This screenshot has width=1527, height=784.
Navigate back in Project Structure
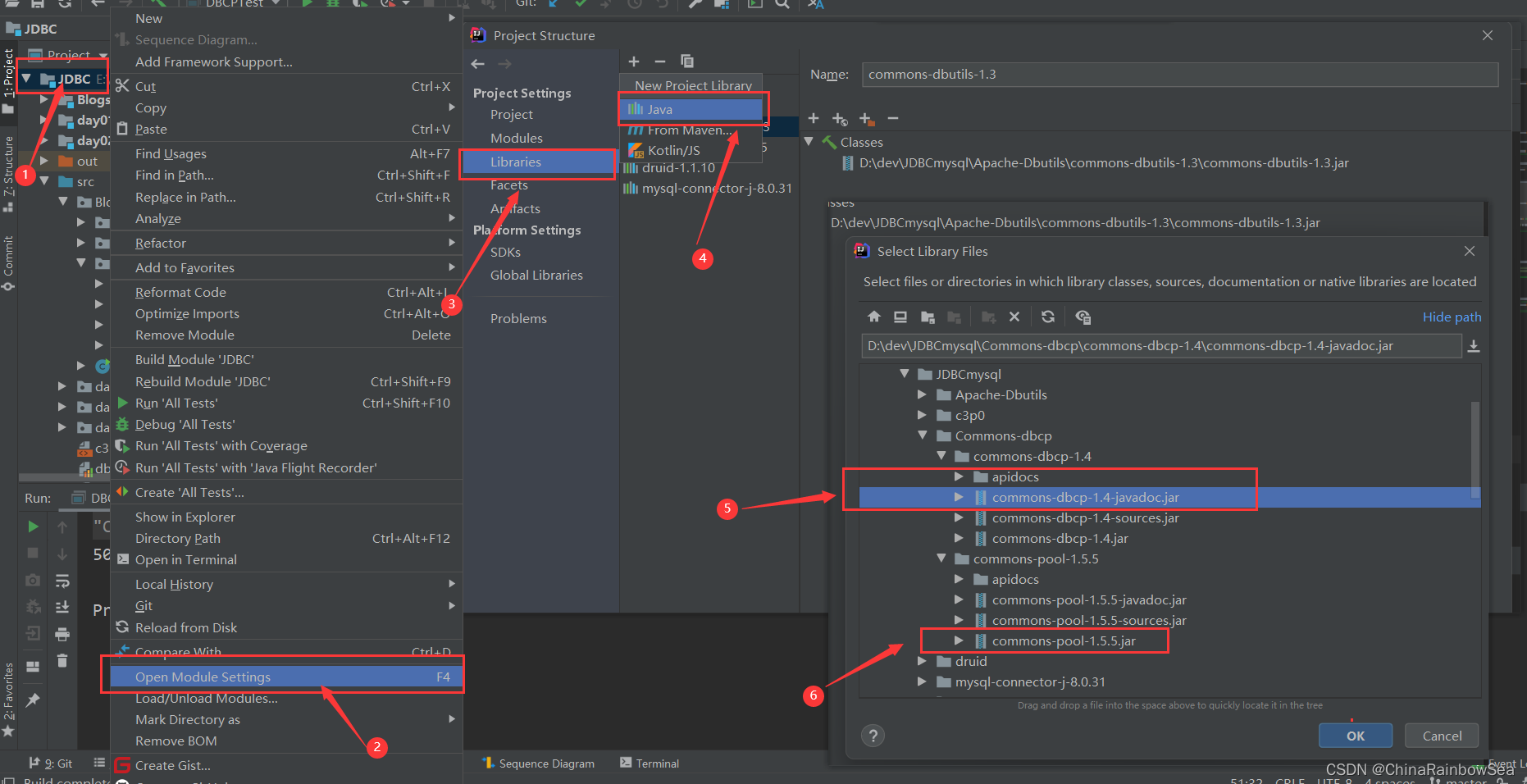478,64
